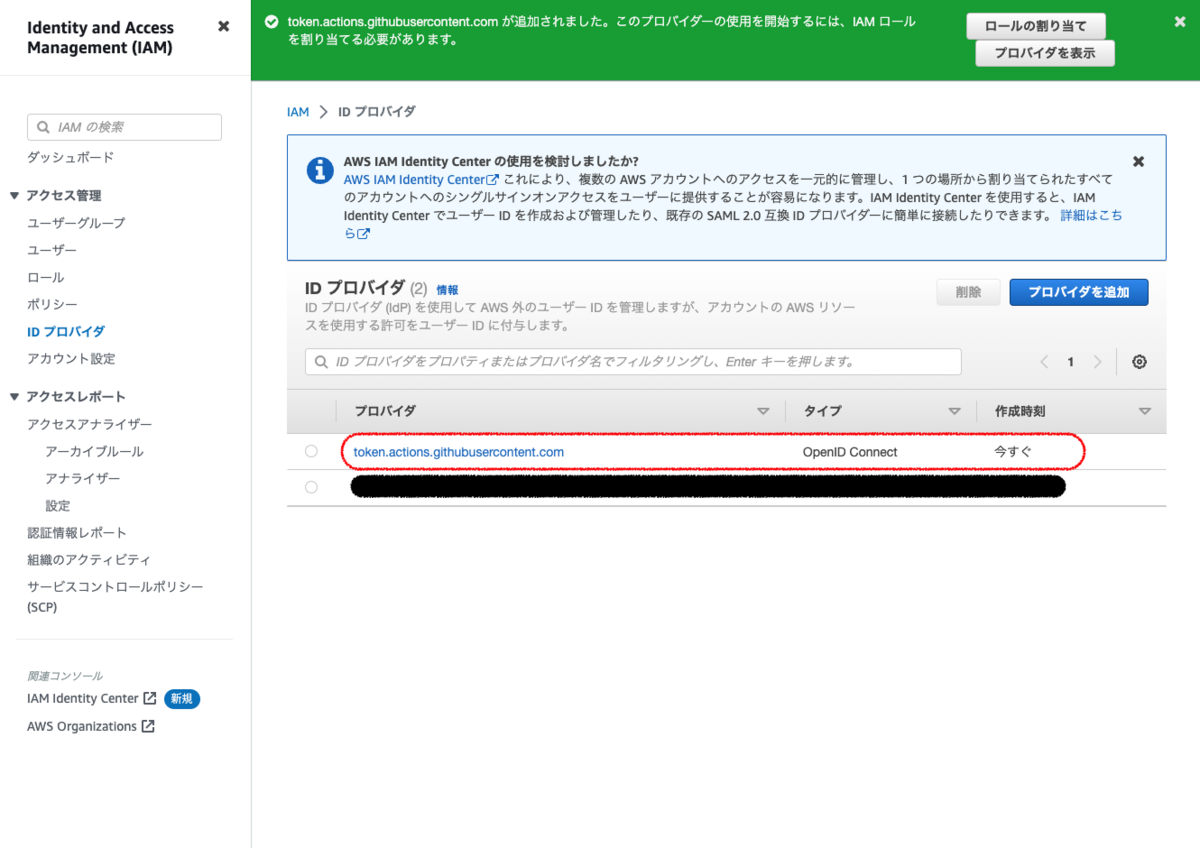1200x848 pixels.
Task: Click the プロバイダを追加 button
Action: click(1079, 292)
